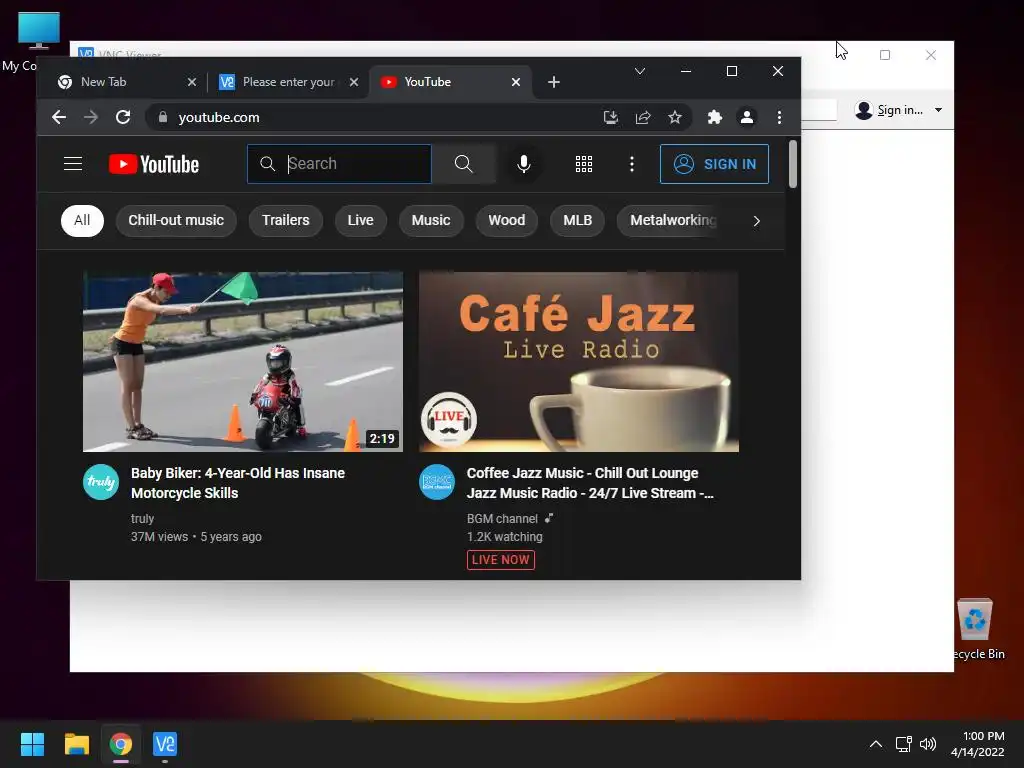Click the YouTube search input field
This screenshot has width=1024, height=768.
click(340, 164)
